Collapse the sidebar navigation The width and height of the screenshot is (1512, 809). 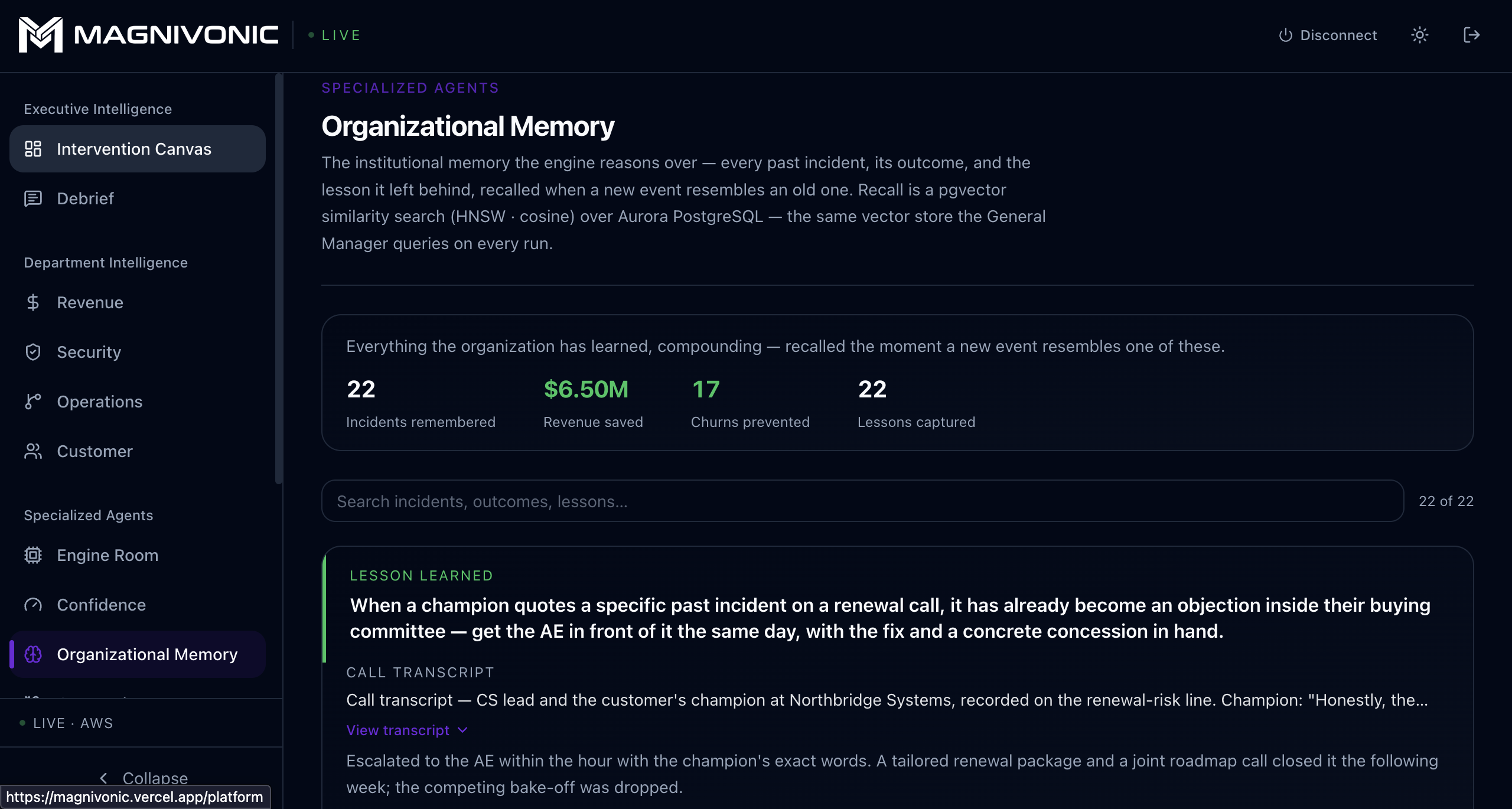pyautogui.click(x=144, y=778)
